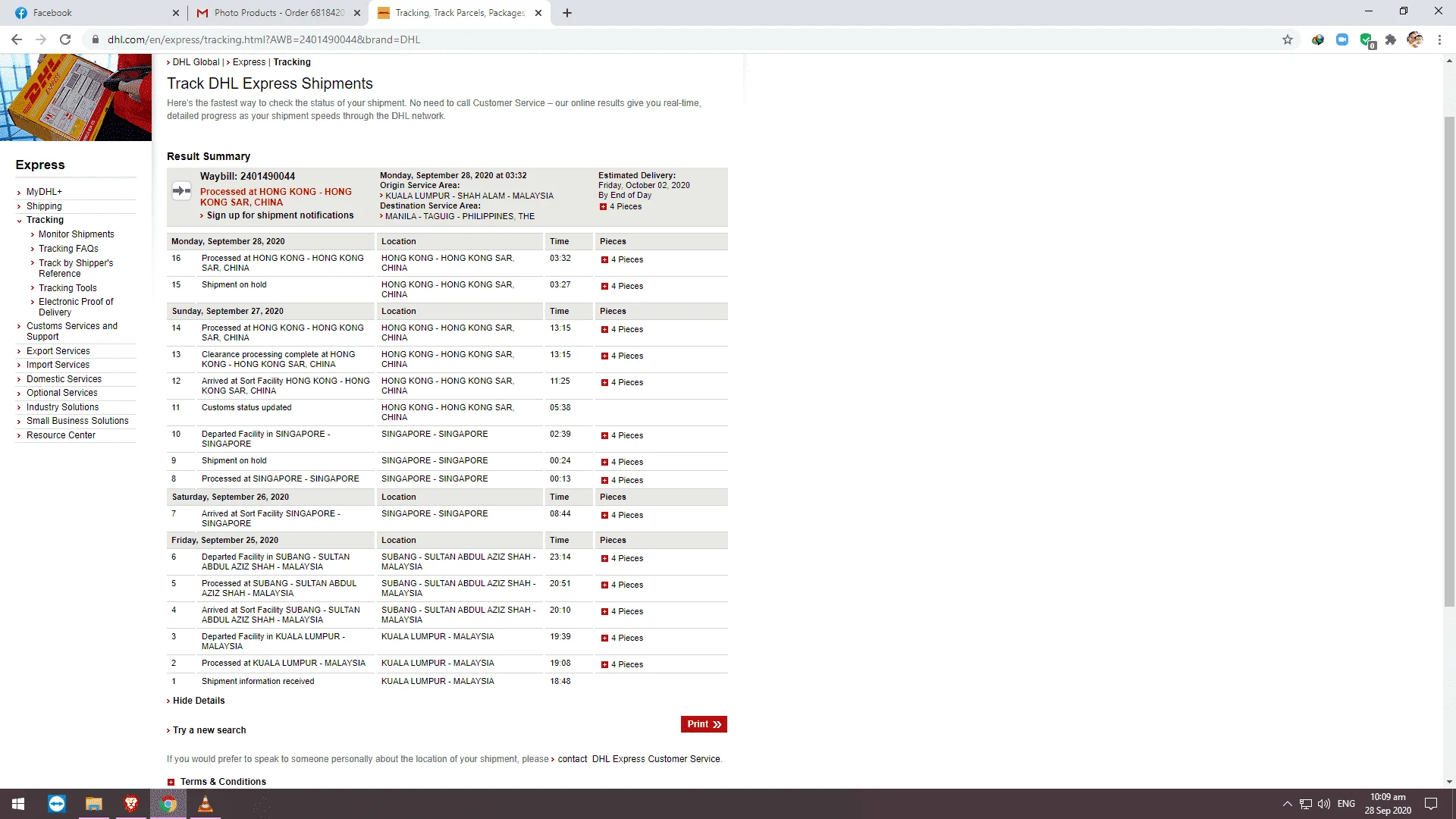The height and width of the screenshot is (819, 1456).
Task: Open Windows Start menu
Action: 18,804
